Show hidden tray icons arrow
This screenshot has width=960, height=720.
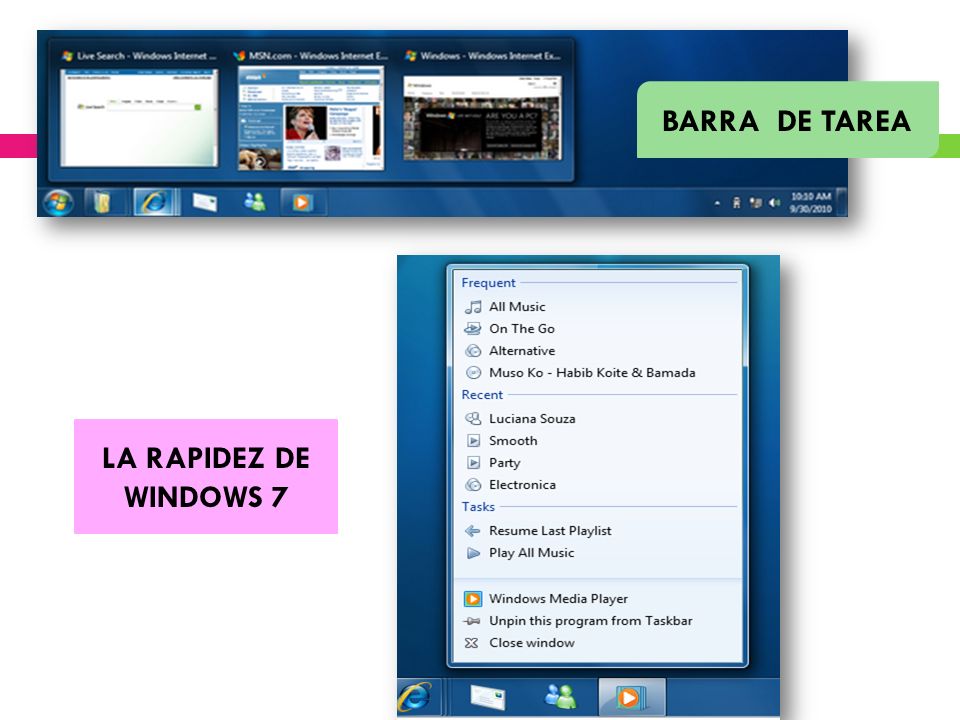(717, 203)
